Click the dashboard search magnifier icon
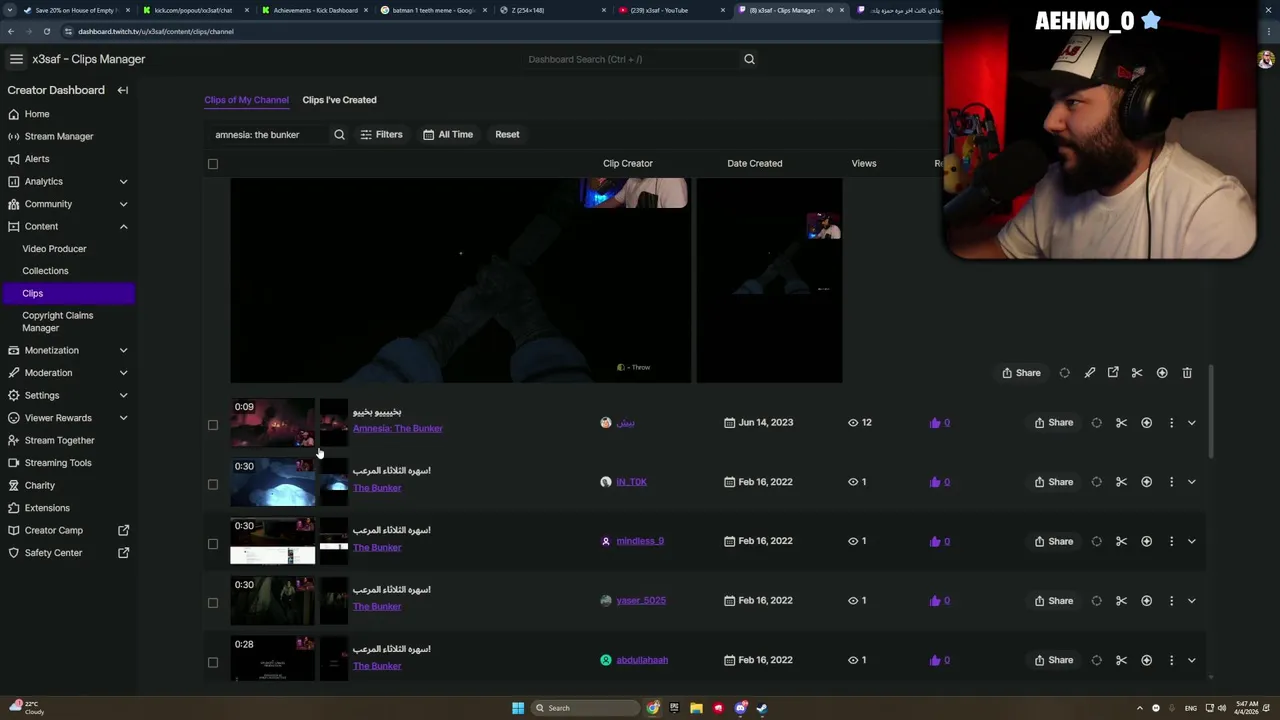Image resolution: width=1280 pixels, height=720 pixels. click(749, 59)
